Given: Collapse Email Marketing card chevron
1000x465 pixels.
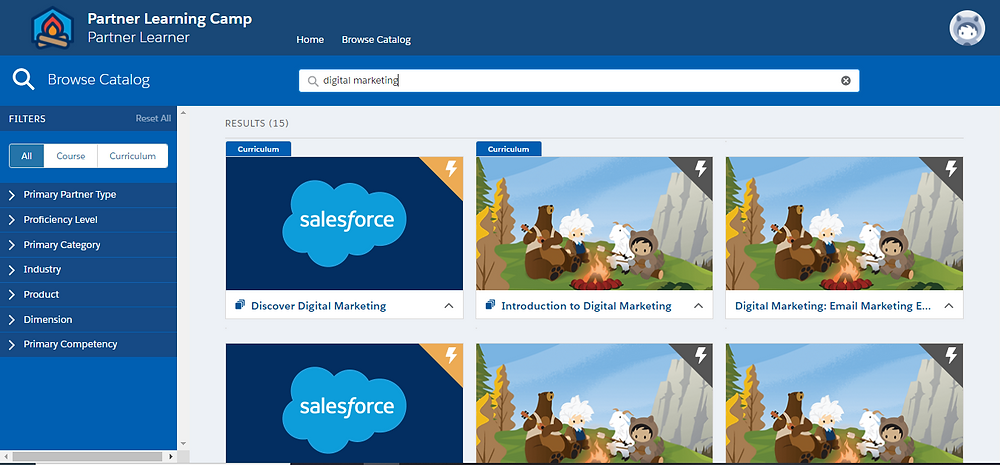Looking at the screenshot, I should click(x=948, y=306).
